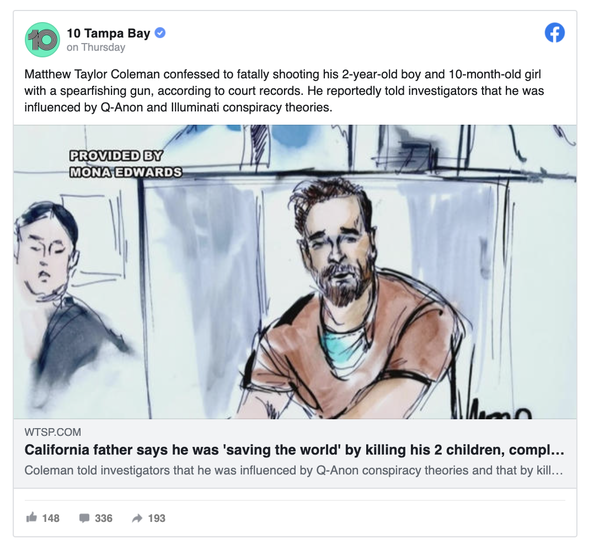View the 336 comments count
This screenshot has height=555, width=610.
click(x=103, y=518)
